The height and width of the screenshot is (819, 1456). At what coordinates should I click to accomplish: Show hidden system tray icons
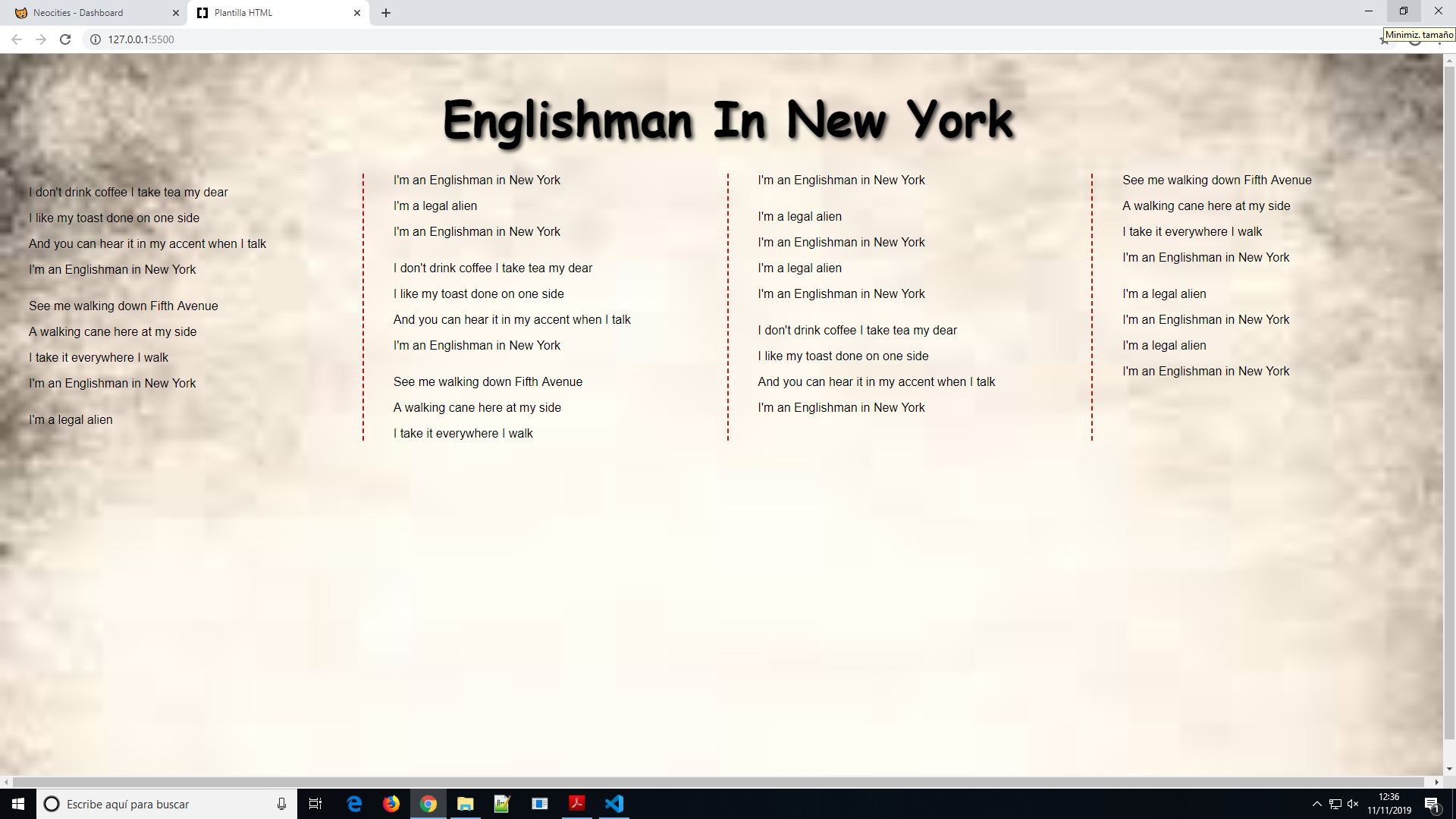[x=1317, y=804]
